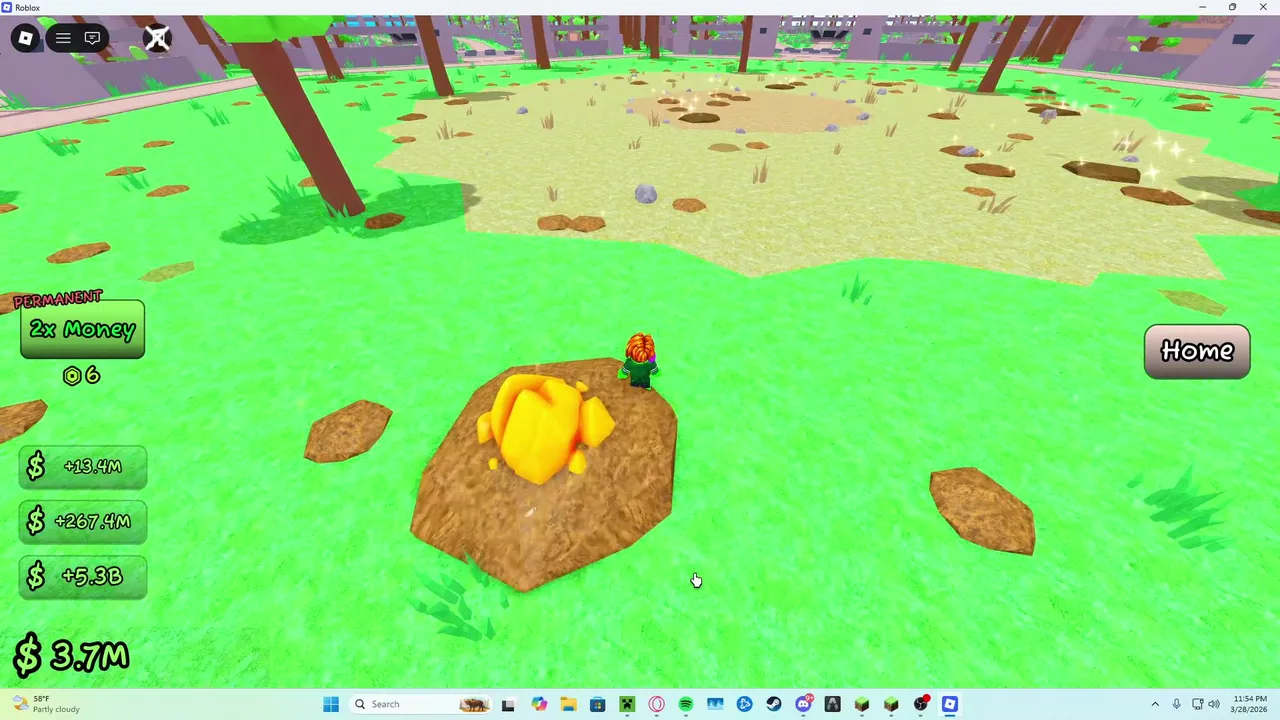Purchase the +13.4M money pack
Image resolution: width=1280 pixels, height=720 pixels.
[x=83, y=467]
